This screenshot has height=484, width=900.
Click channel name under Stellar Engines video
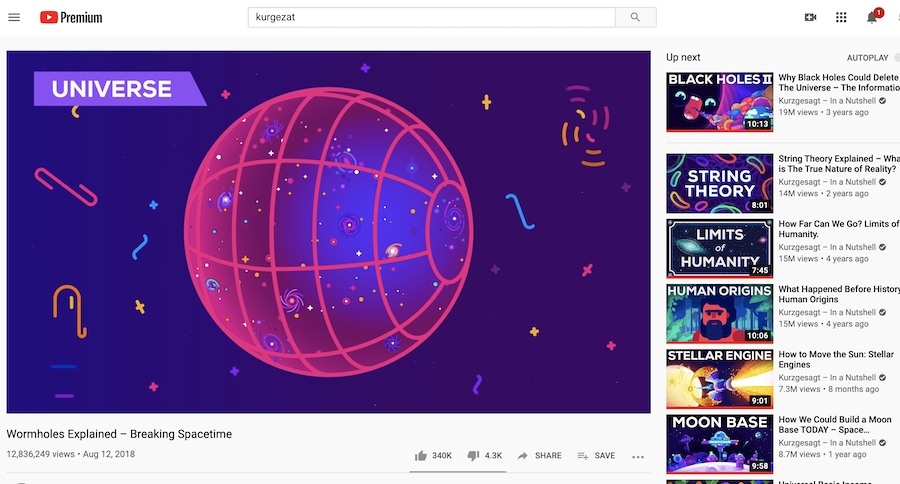click(827, 377)
